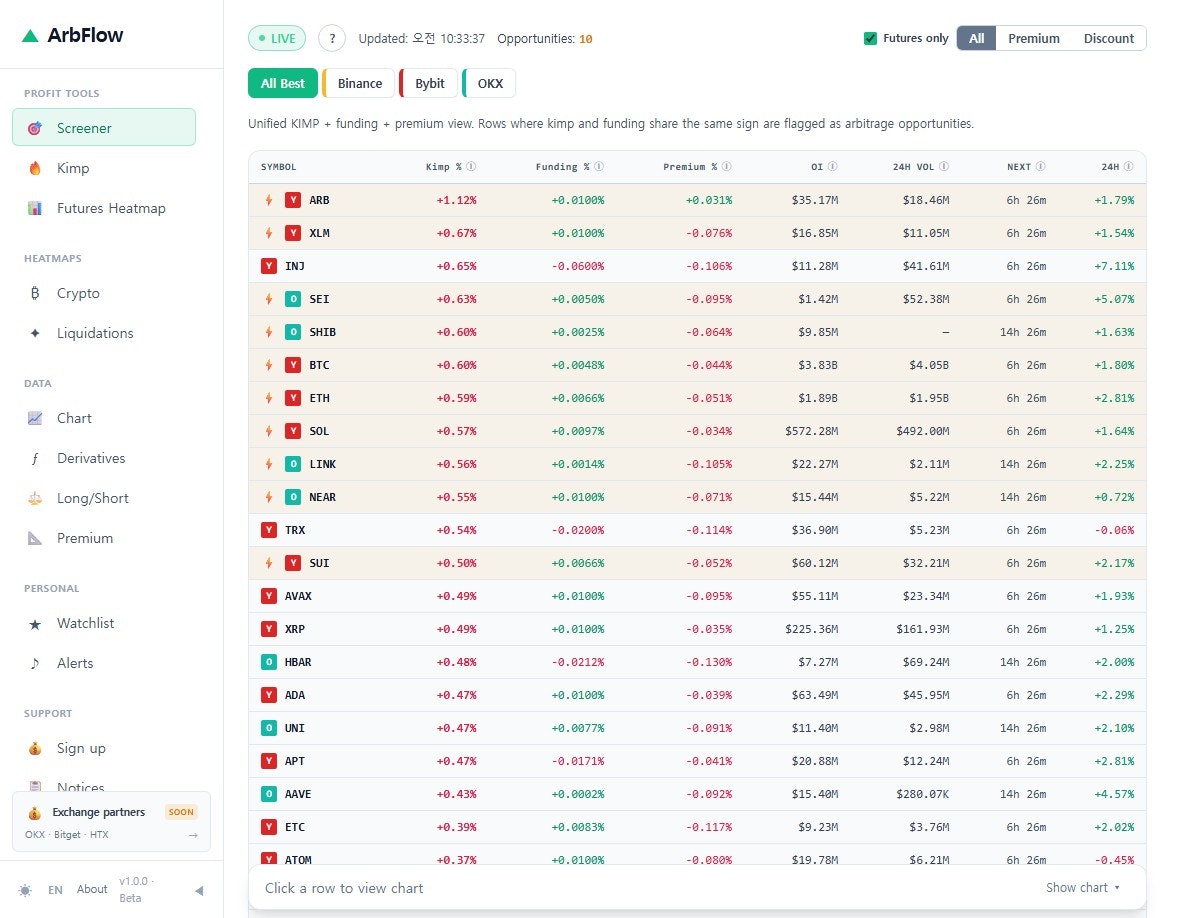Click the 'Click a row to view chart' bar
The image size is (1186, 918).
[697, 888]
